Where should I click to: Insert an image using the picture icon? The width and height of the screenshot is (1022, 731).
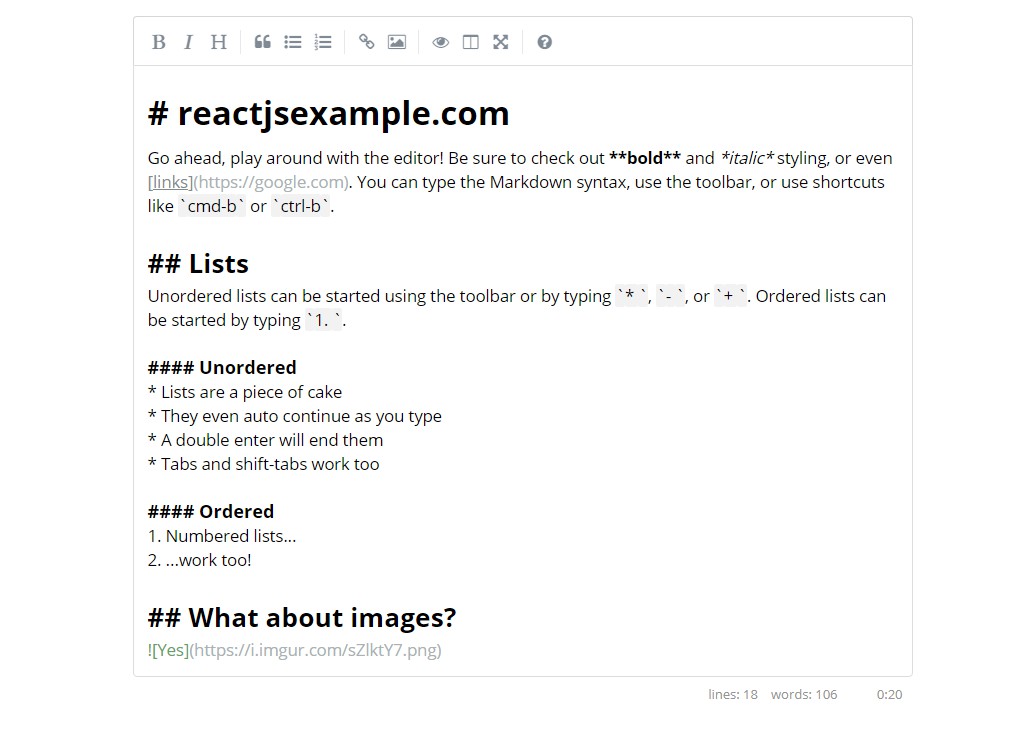(396, 42)
